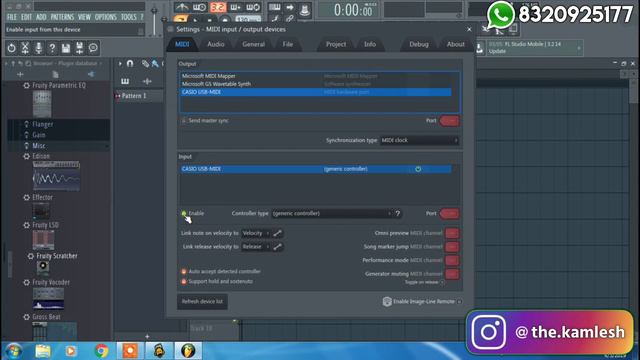Click the curve icon next to Velocity dropdown
This screenshot has width=640, height=360.
[278, 233]
